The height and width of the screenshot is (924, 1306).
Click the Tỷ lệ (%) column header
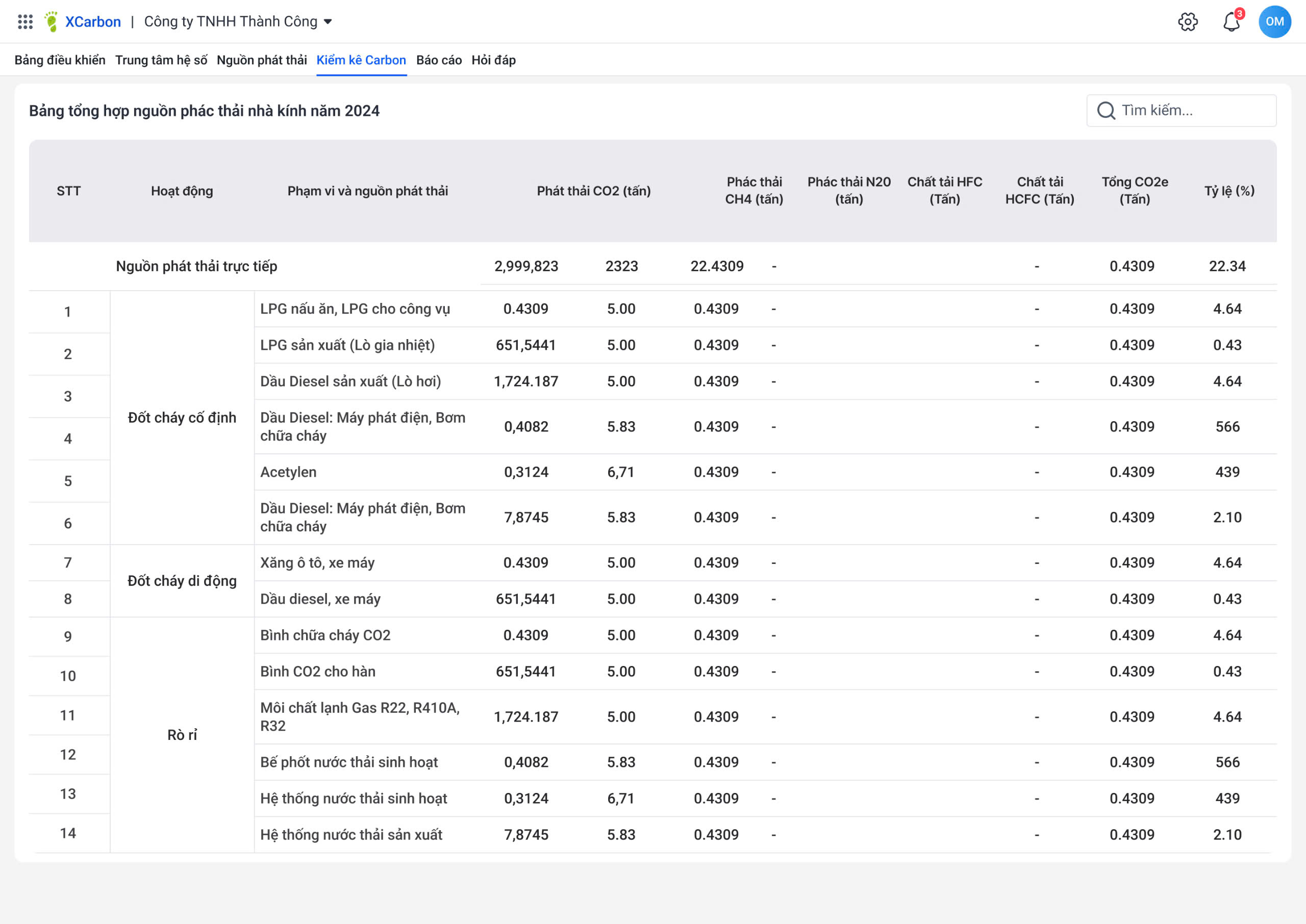tap(1228, 191)
